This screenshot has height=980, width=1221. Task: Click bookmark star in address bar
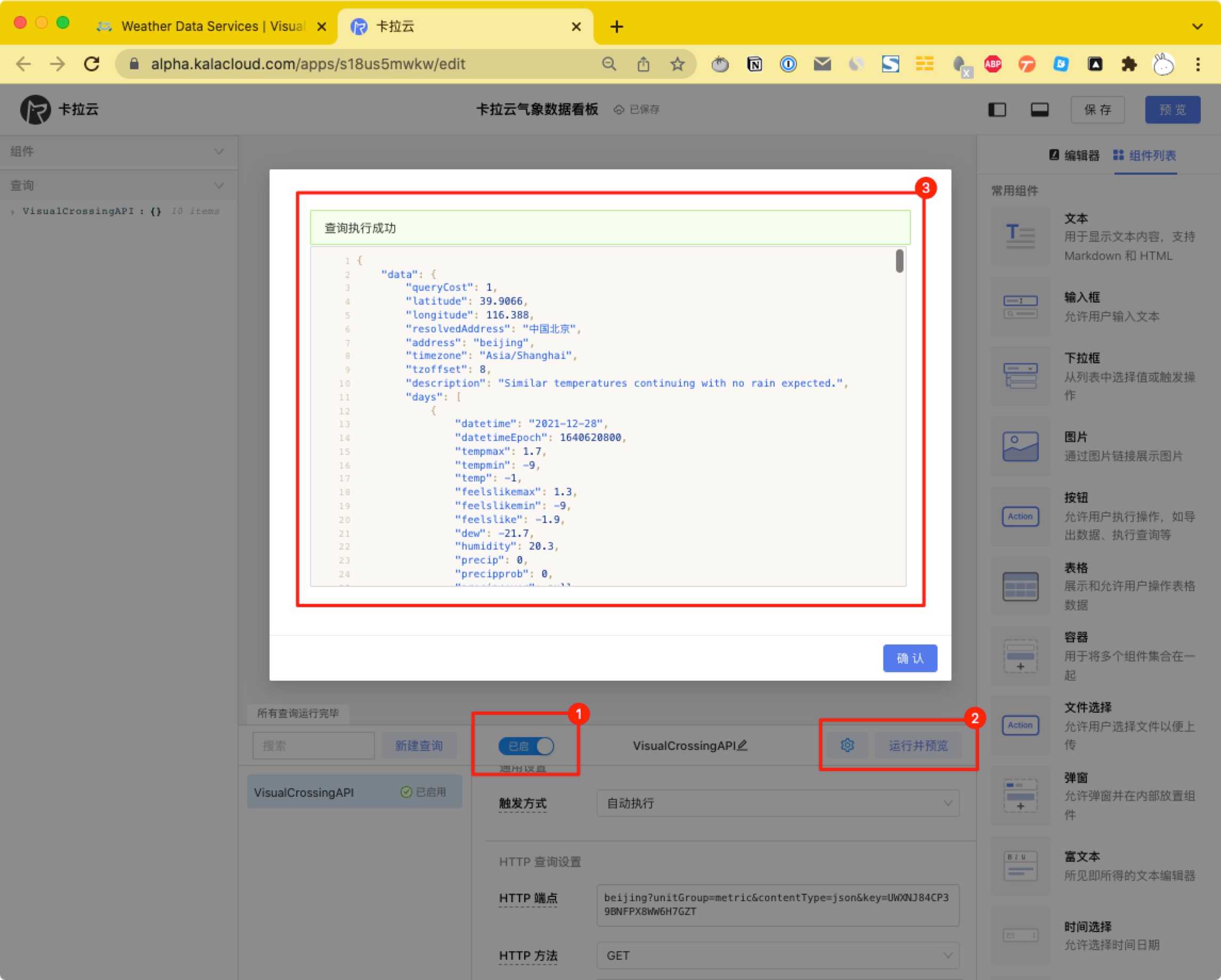click(x=677, y=64)
